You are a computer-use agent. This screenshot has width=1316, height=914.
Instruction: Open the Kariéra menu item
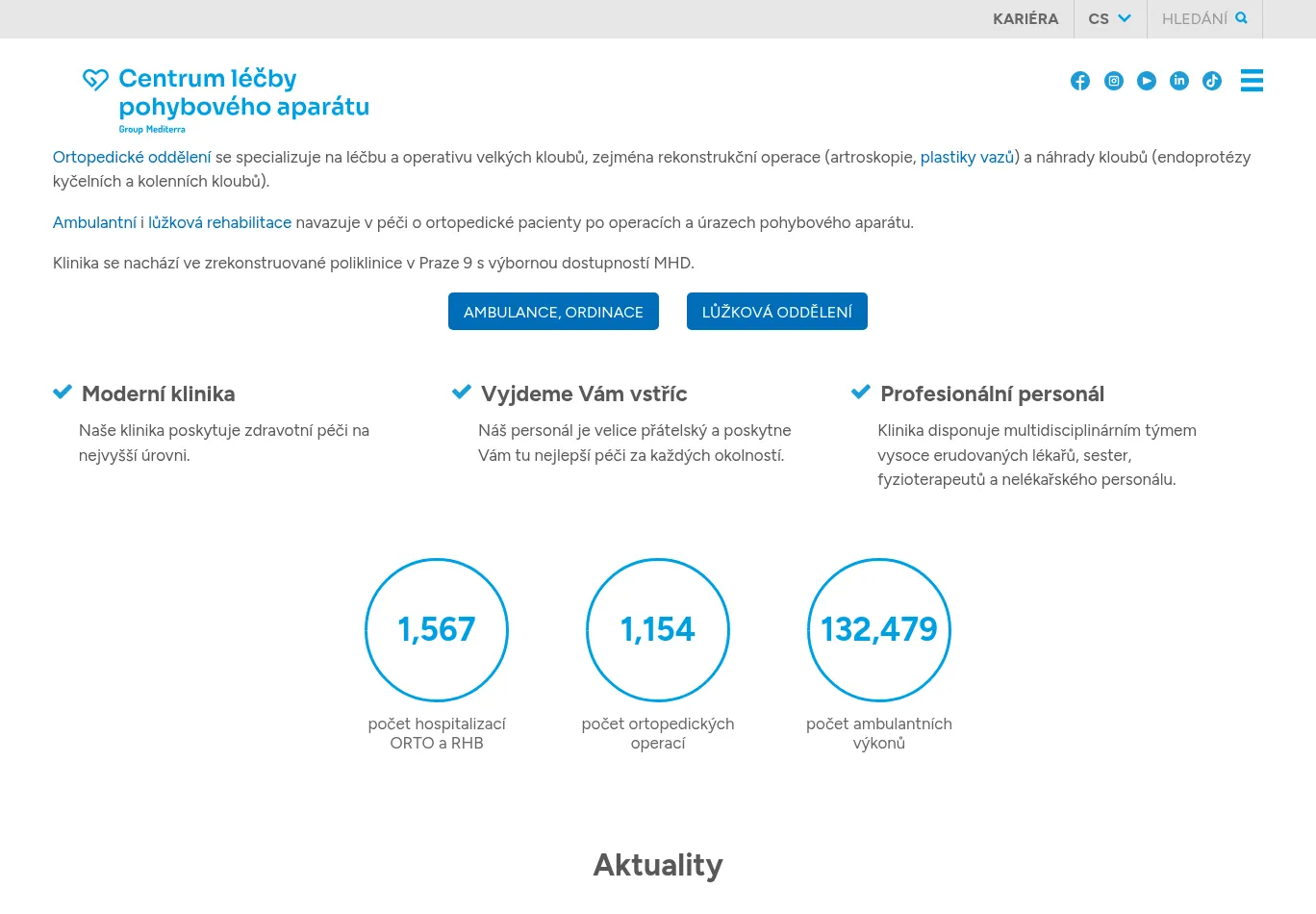1025,18
